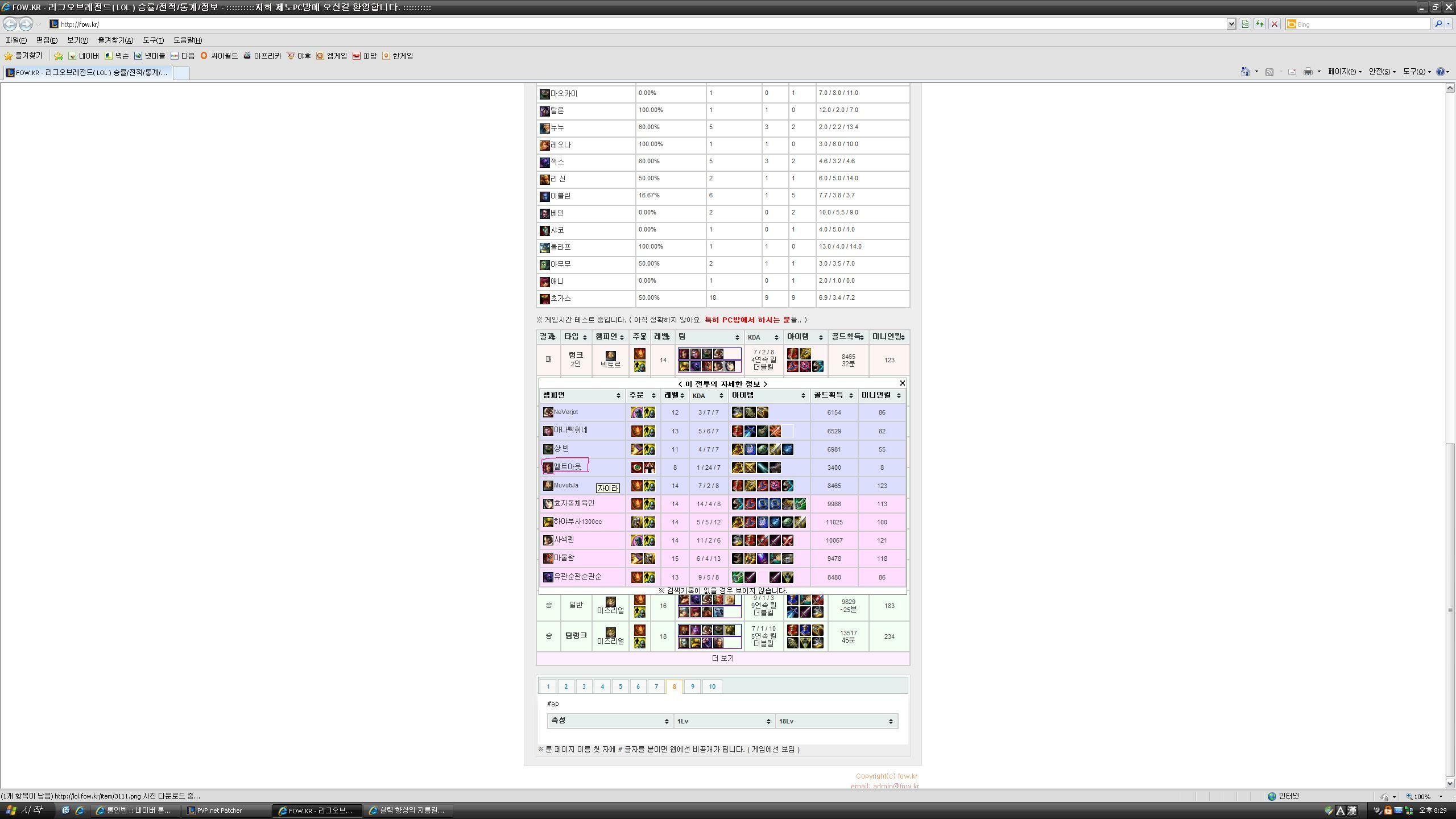Image resolution: width=1456 pixels, height=819 pixels.
Task: Select the FOW.KR browser tab
Action: click(87, 73)
